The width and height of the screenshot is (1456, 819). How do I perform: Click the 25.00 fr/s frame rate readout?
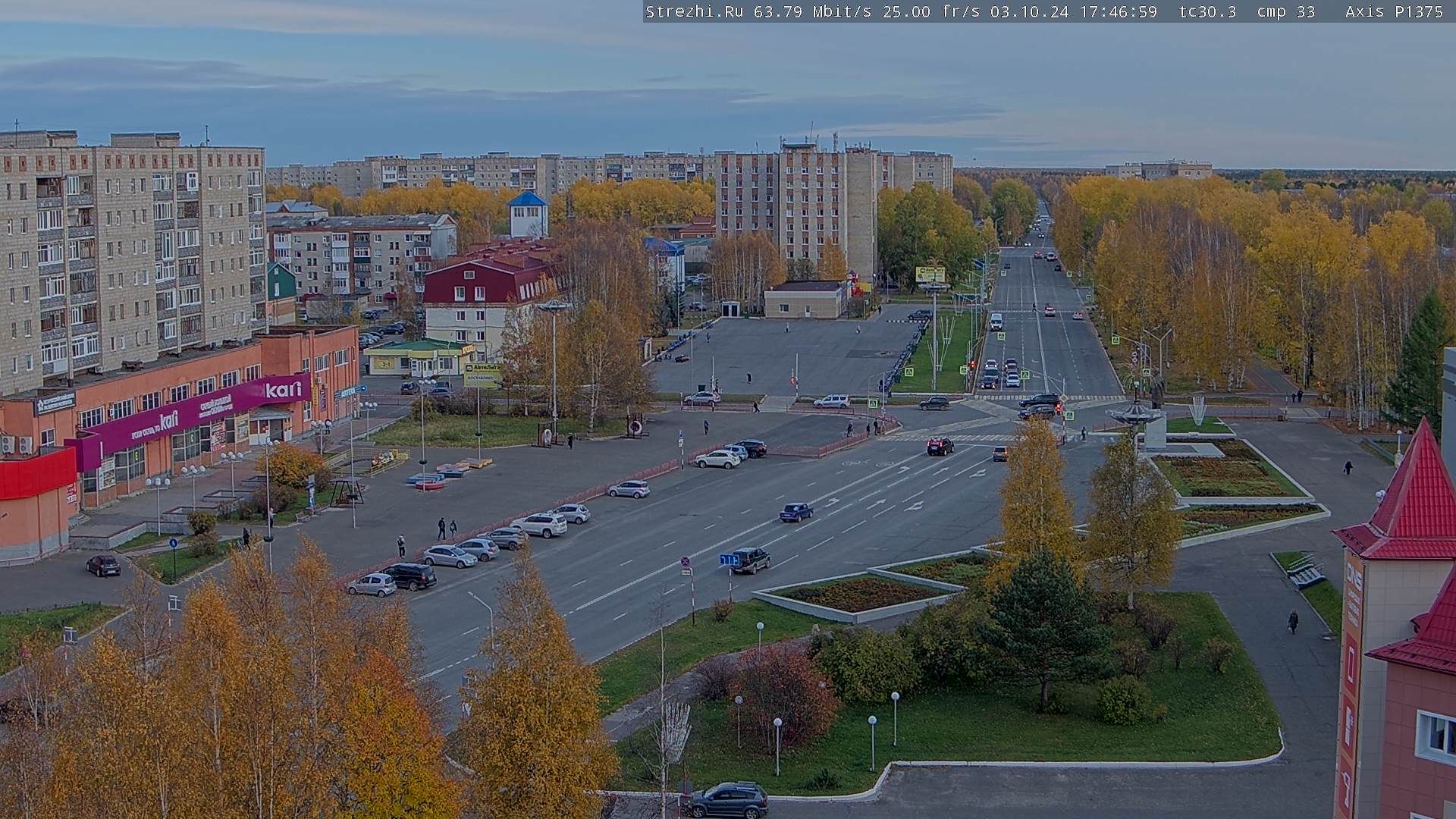[930, 11]
